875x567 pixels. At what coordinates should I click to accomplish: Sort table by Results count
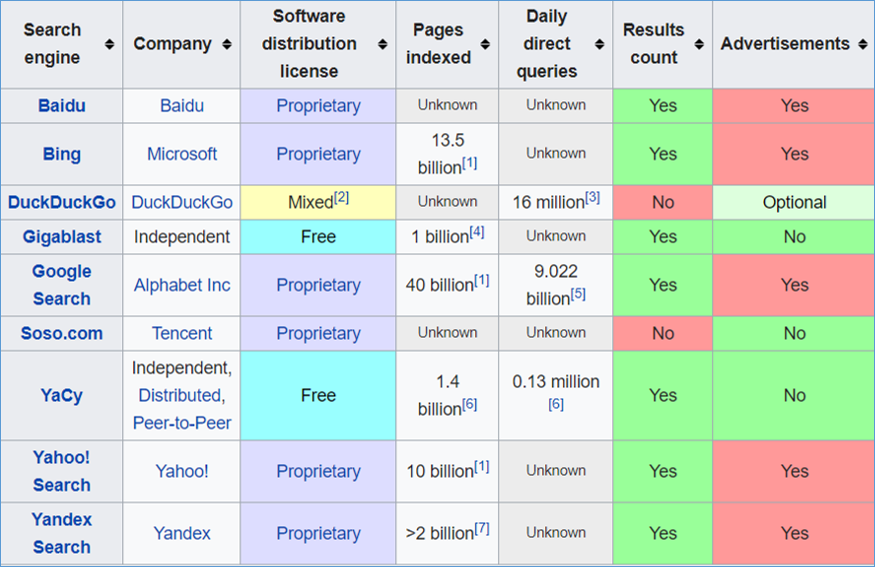[699, 44]
